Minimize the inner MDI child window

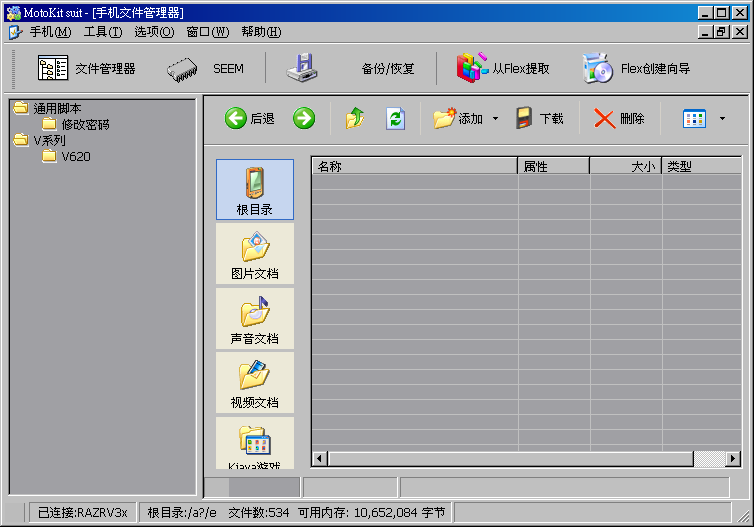[x=705, y=32]
